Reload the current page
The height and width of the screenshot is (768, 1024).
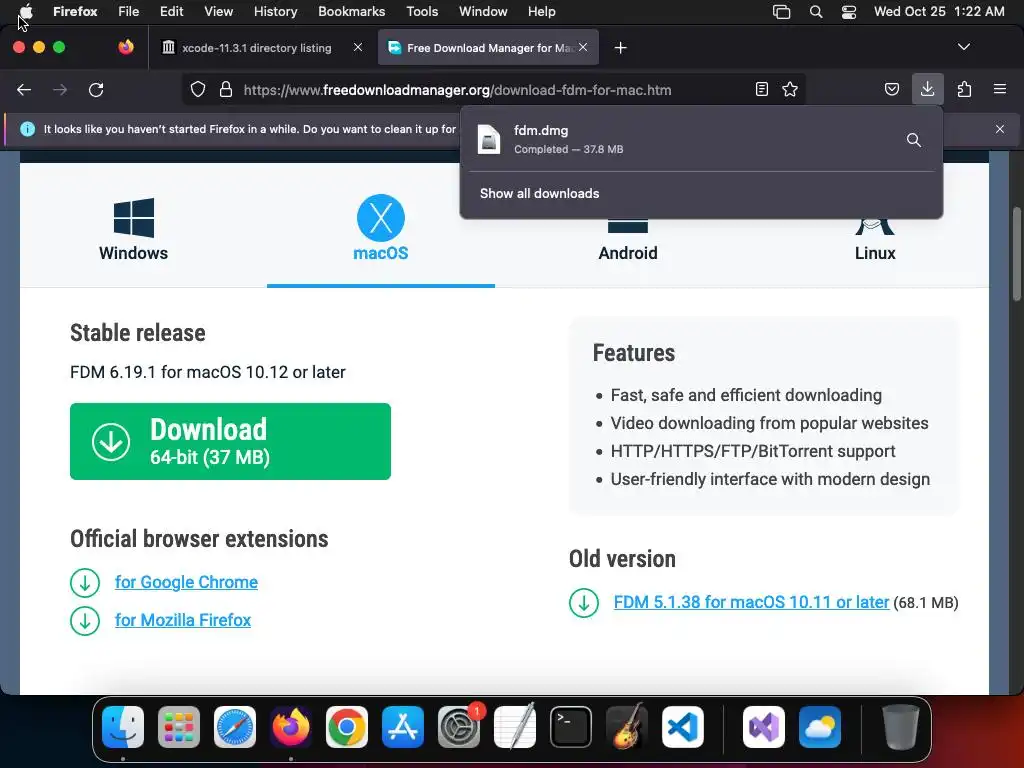[96, 89]
